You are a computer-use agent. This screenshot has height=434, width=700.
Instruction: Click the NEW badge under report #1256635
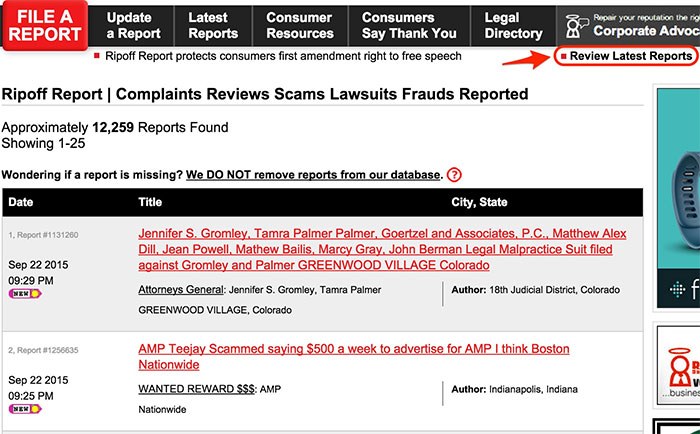(25, 409)
